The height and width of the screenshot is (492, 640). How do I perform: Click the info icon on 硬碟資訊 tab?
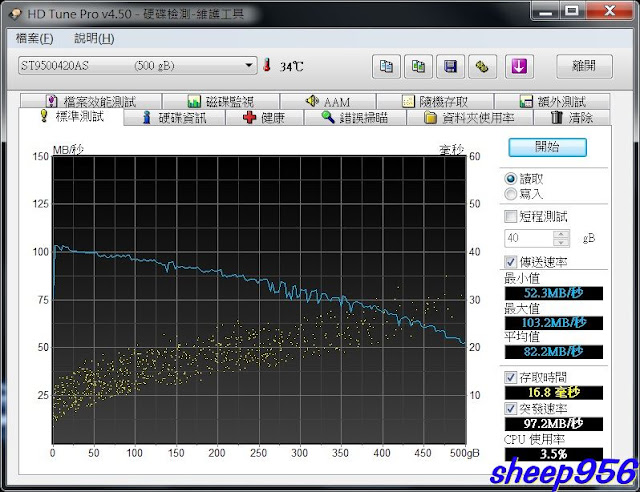coord(147,118)
